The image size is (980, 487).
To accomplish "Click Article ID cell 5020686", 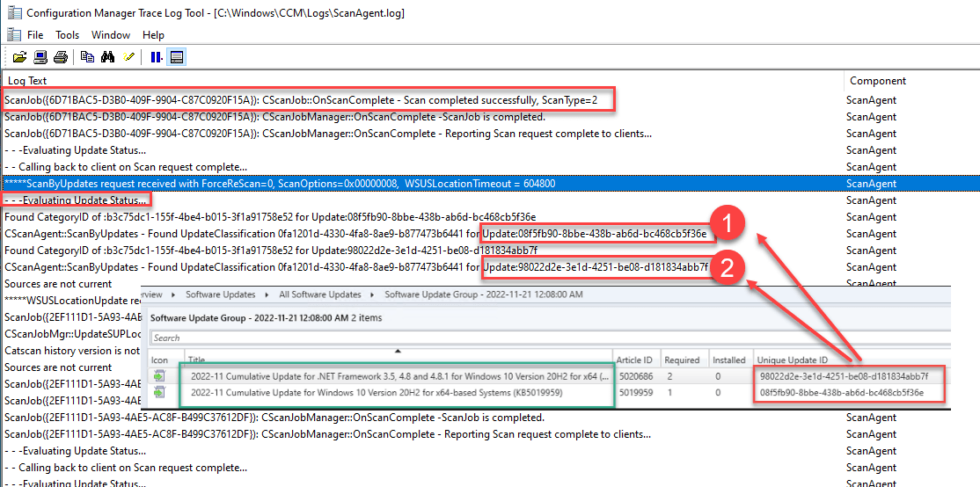I will (634, 376).
